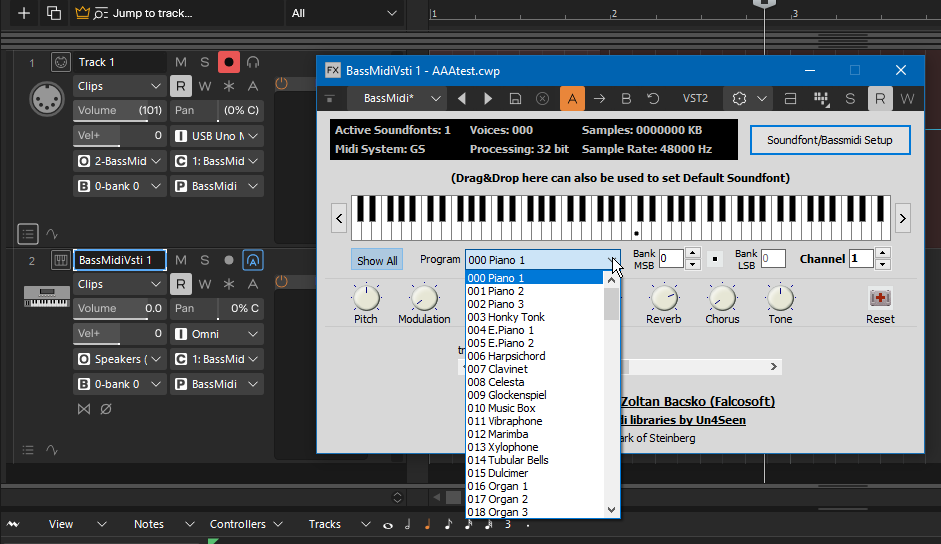Click the Reverb knob
The width and height of the screenshot is (941, 544).
(x=664, y=298)
